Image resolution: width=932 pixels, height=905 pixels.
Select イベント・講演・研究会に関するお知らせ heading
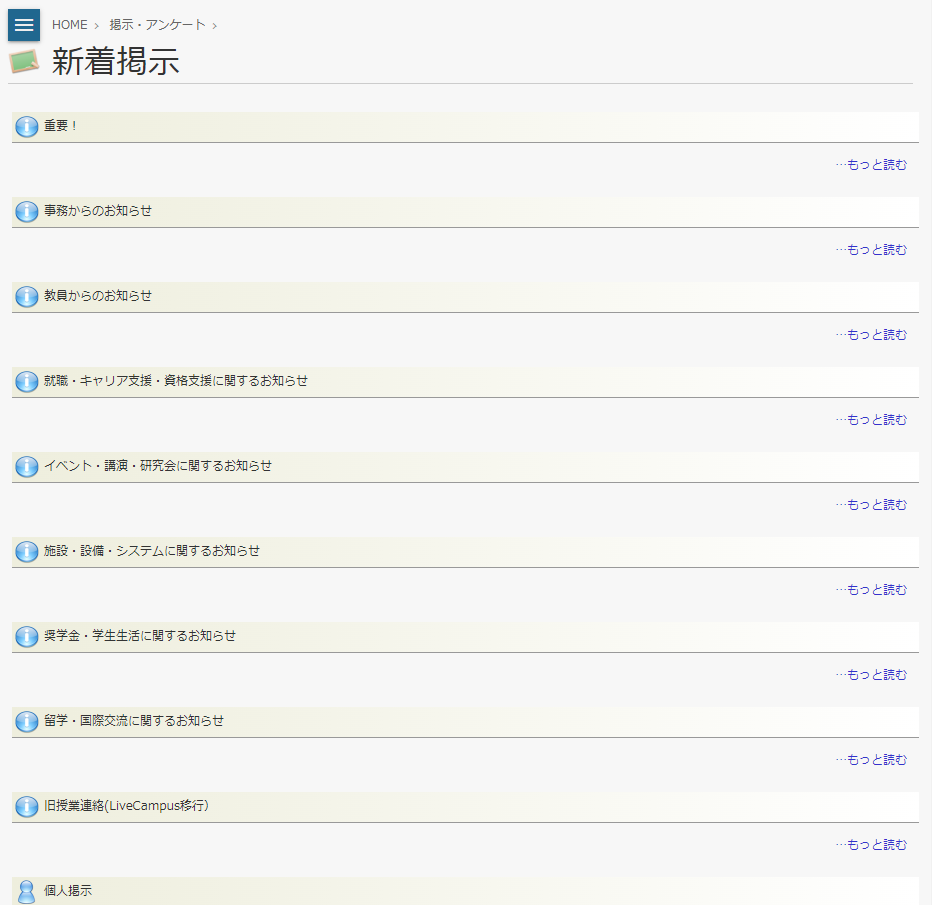click(158, 465)
